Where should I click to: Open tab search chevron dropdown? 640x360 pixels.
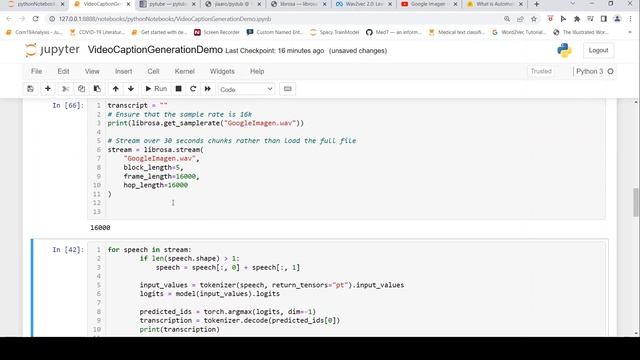(572, 4)
